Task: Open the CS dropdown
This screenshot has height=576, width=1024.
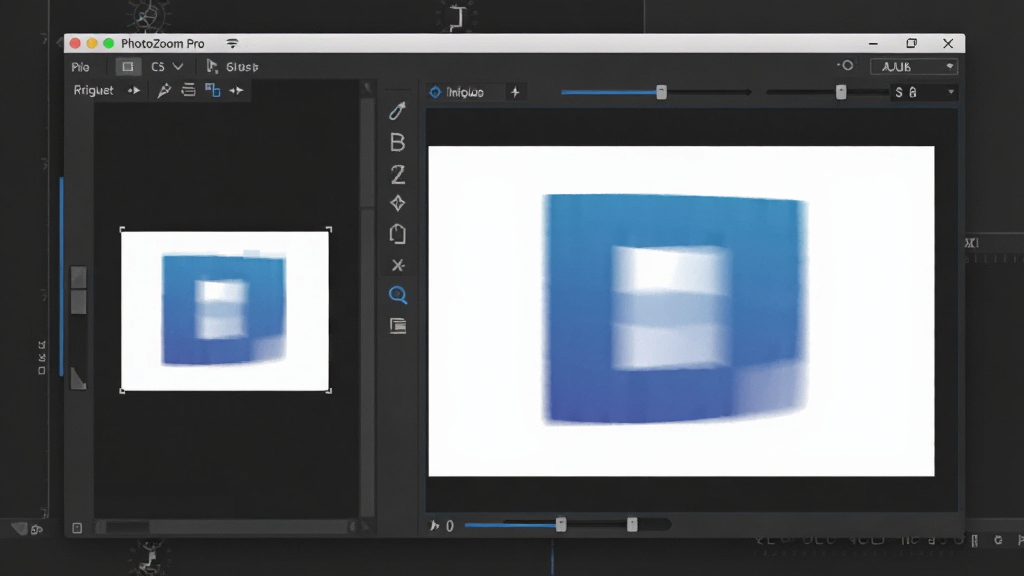Action: (167, 67)
